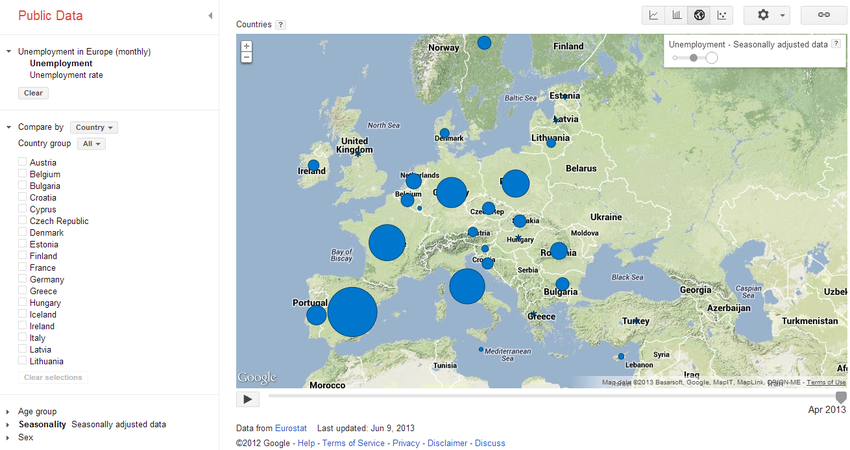
Task: Switch to bubble scatter chart view
Action: 723,15
